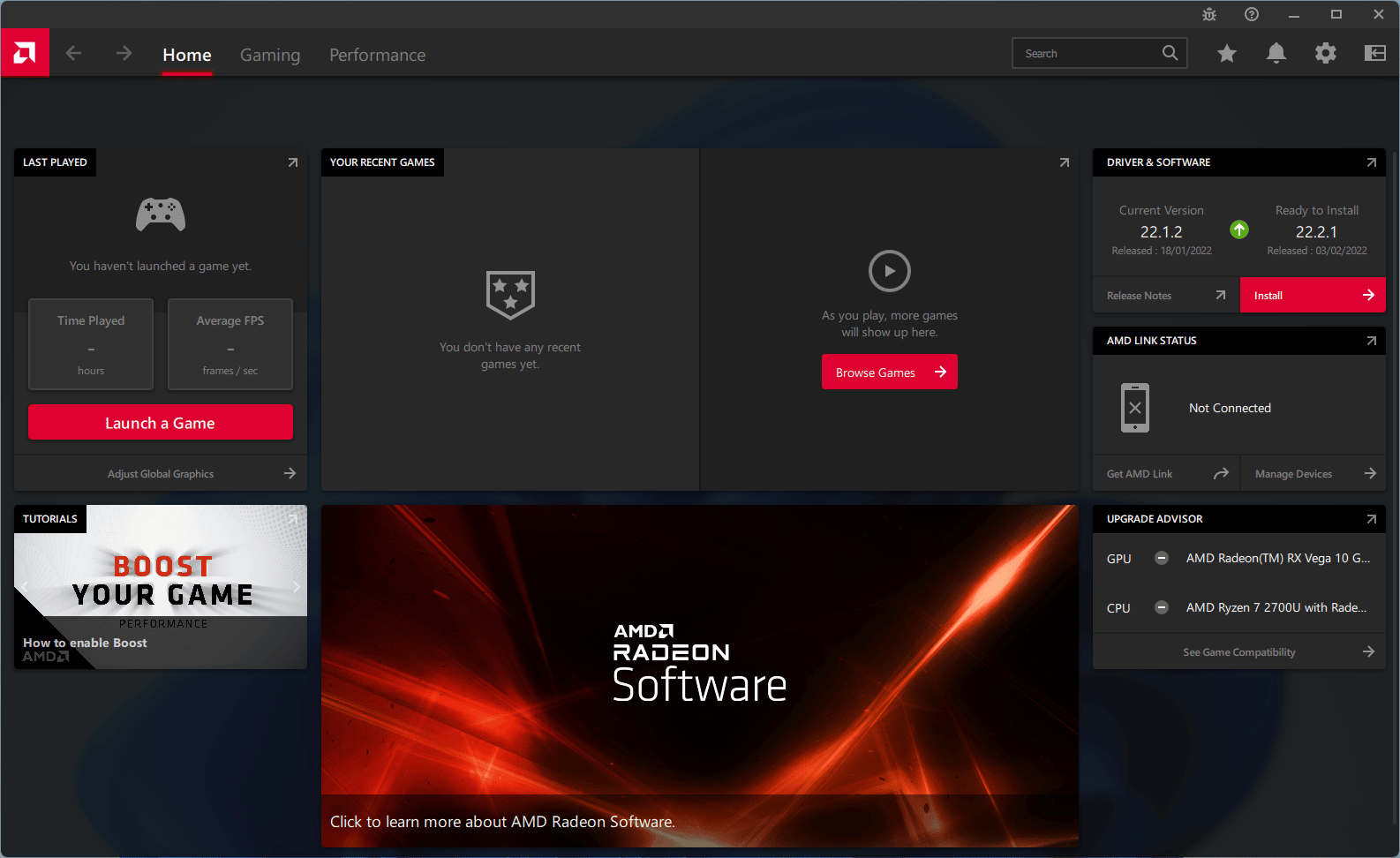Open the Boost Your Game tutorial thumbnail
1400x858 pixels.
tap(161, 587)
